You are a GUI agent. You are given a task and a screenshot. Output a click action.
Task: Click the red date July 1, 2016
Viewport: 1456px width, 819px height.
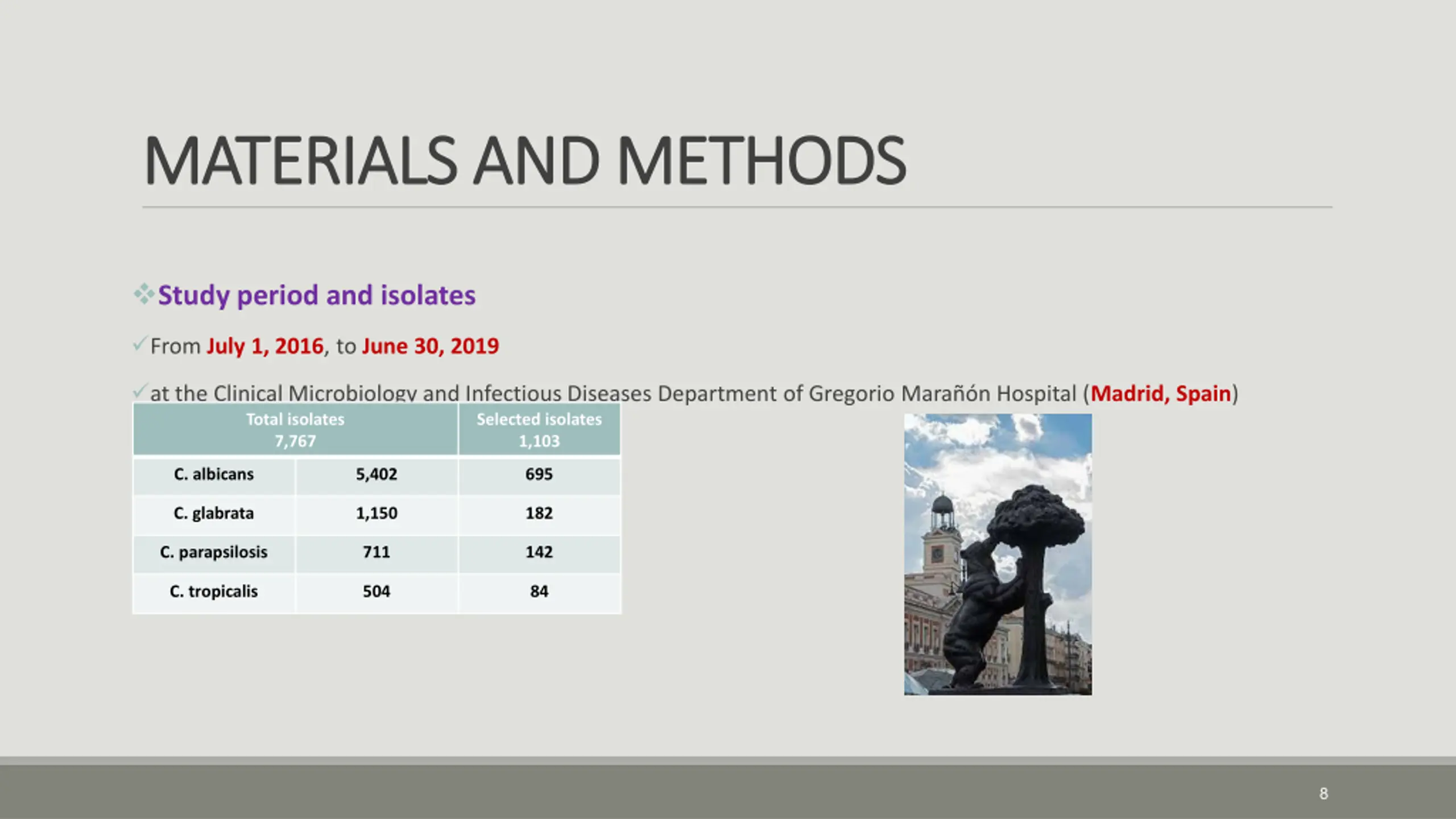pyautogui.click(x=264, y=346)
